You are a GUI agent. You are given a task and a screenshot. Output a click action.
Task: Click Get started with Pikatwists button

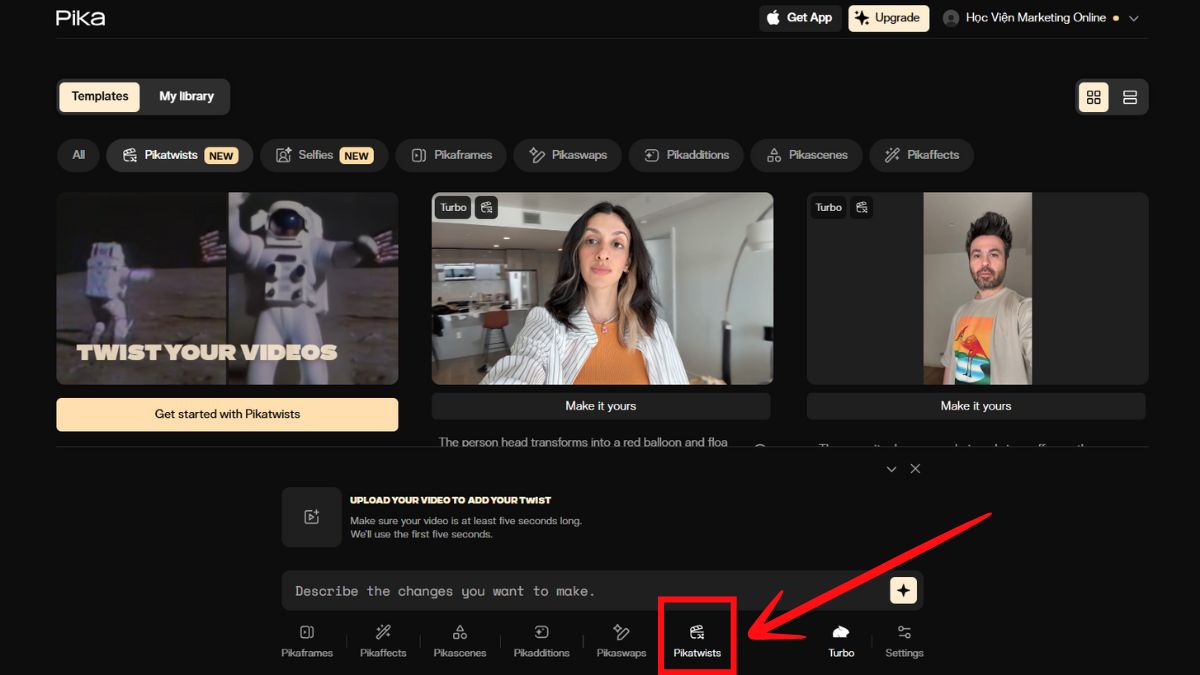tap(227, 414)
